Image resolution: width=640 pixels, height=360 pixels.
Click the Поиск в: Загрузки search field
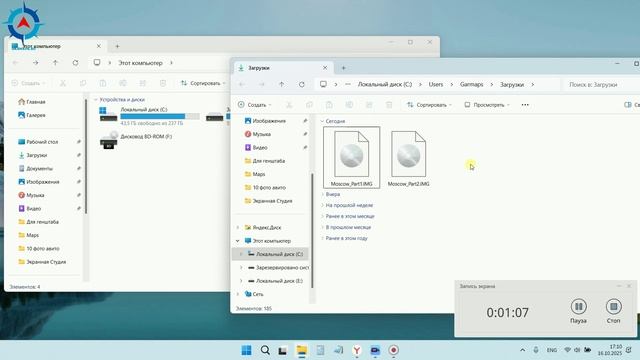[600, 84]
